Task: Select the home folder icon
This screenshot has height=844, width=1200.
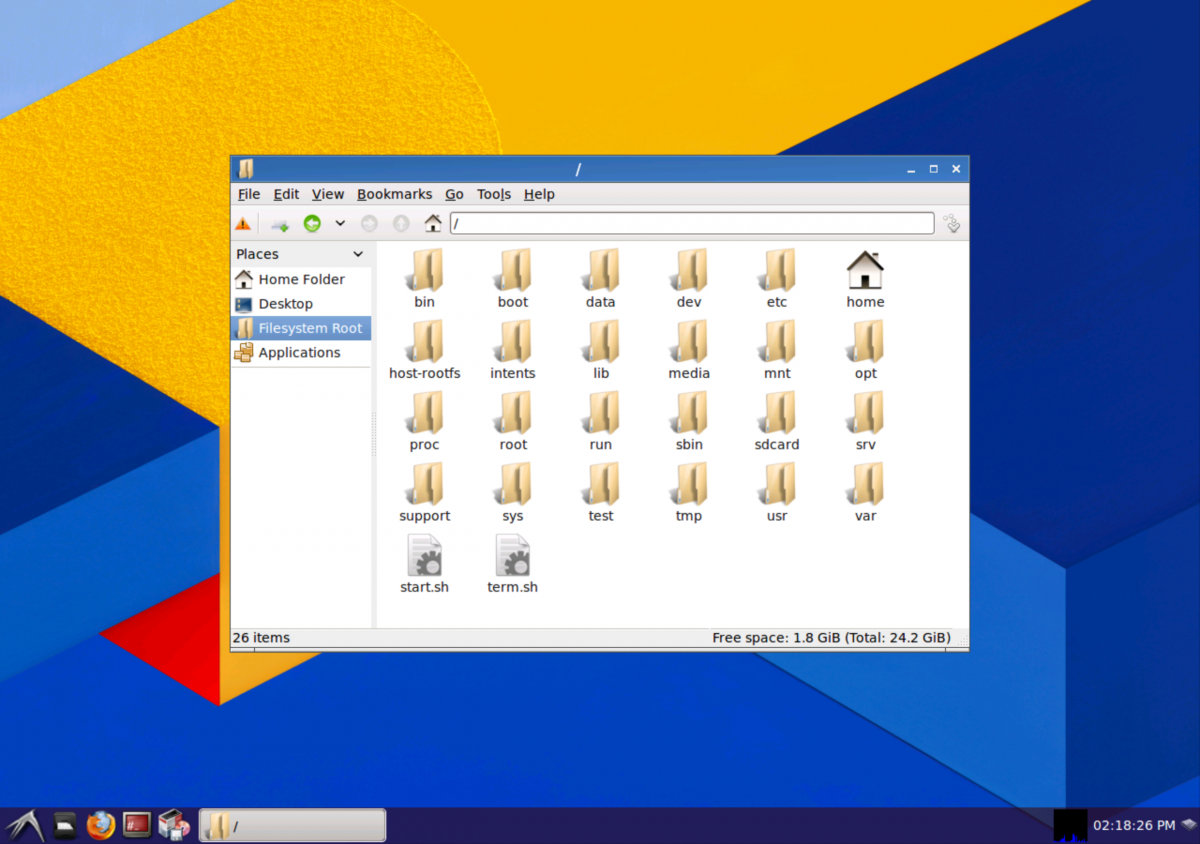Action: pos(865,280)
